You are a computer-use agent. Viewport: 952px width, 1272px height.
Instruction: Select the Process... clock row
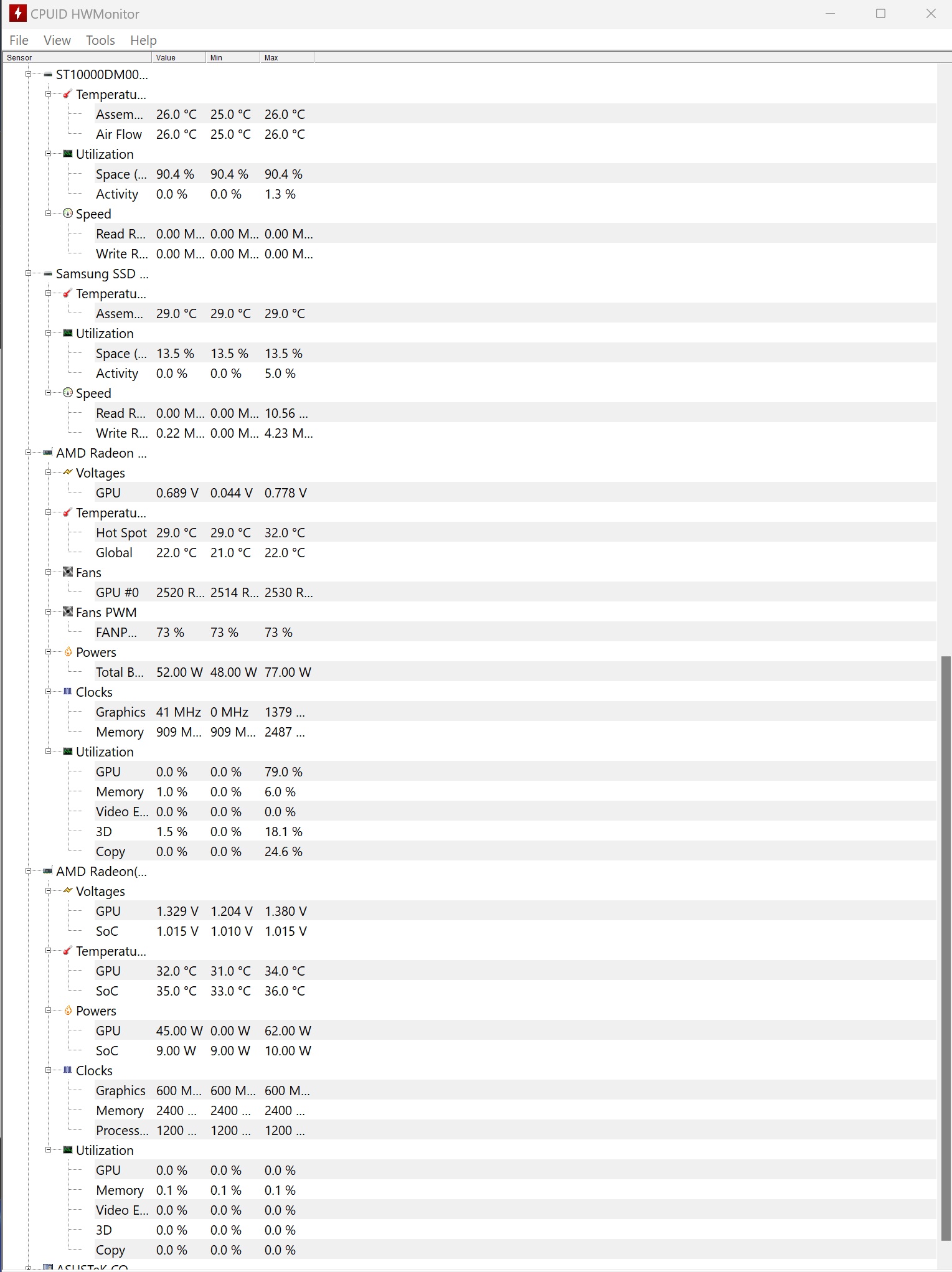click(516, 1131)
